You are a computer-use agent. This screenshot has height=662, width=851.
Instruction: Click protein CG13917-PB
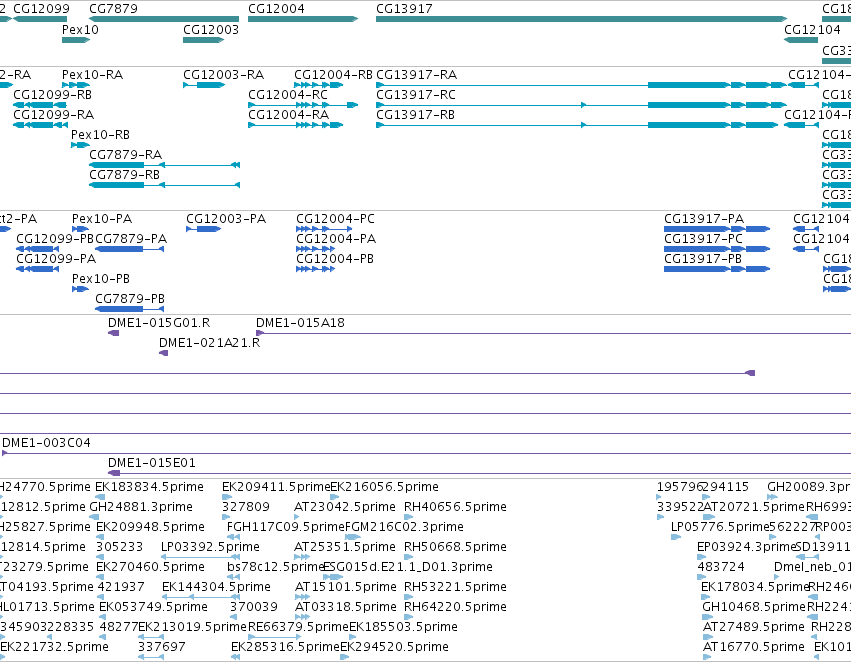point(717,269)
